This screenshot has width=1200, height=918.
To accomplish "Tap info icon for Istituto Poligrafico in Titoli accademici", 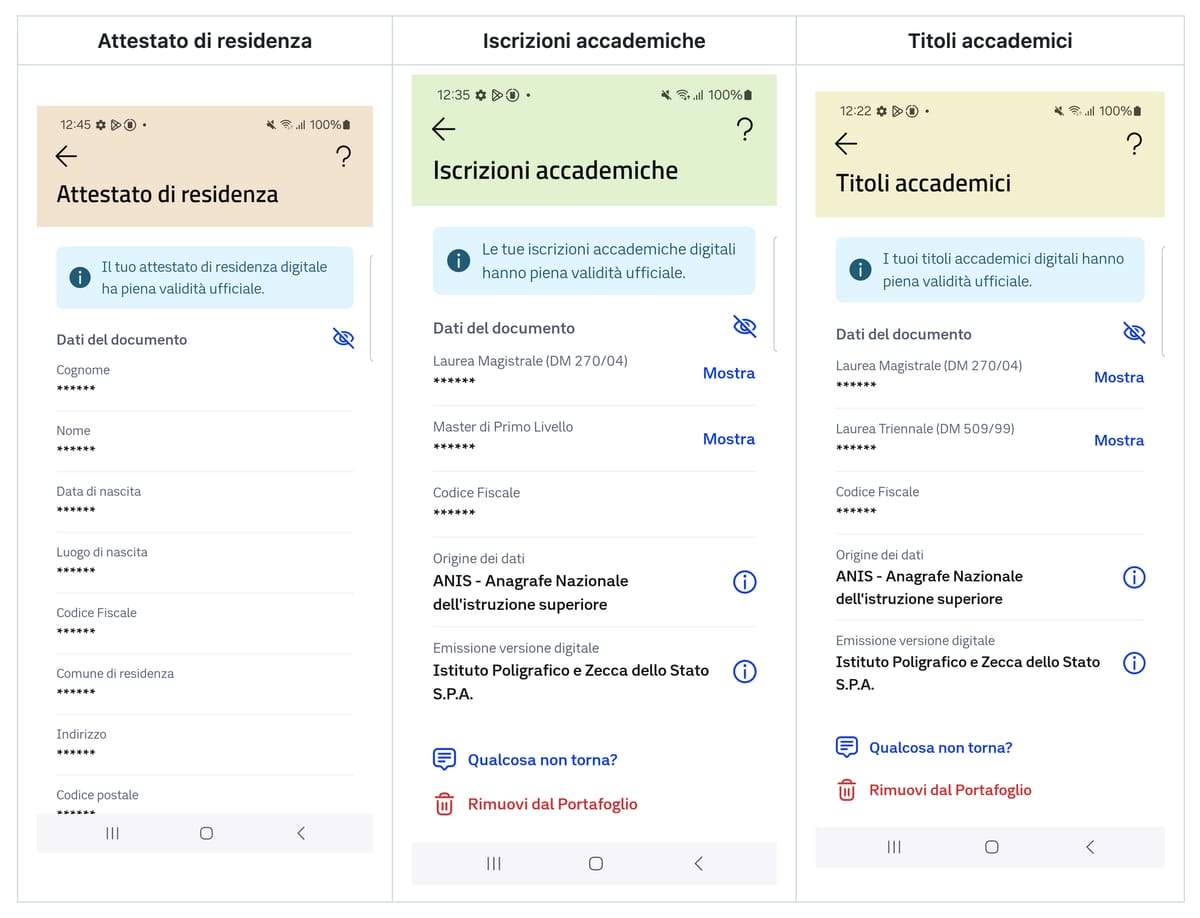I will point(1133,663).
